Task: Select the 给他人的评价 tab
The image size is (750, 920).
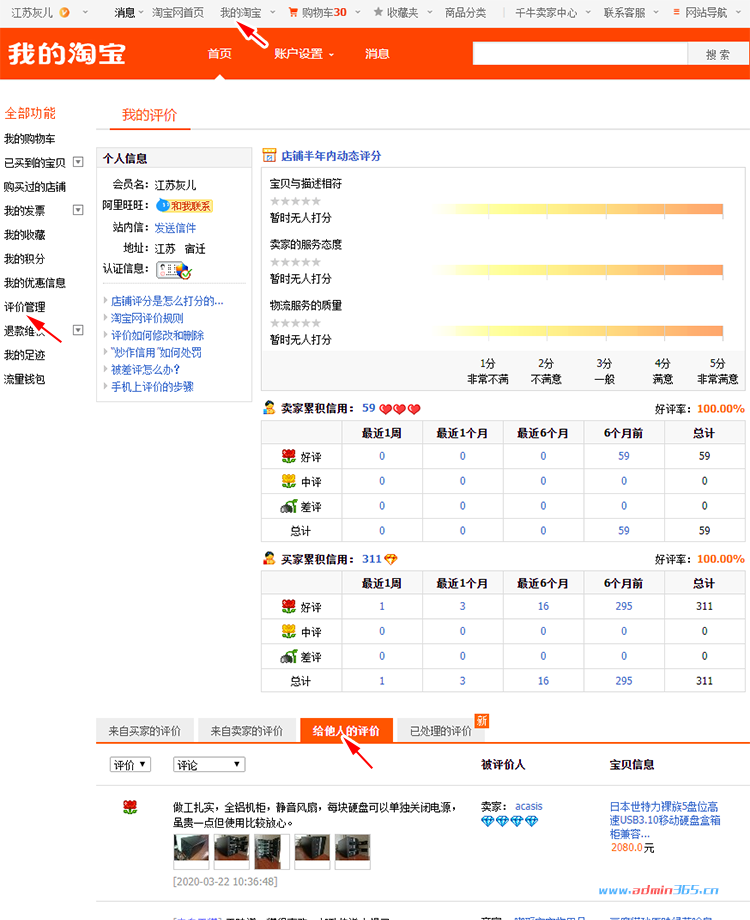Action: pos(346,731)
